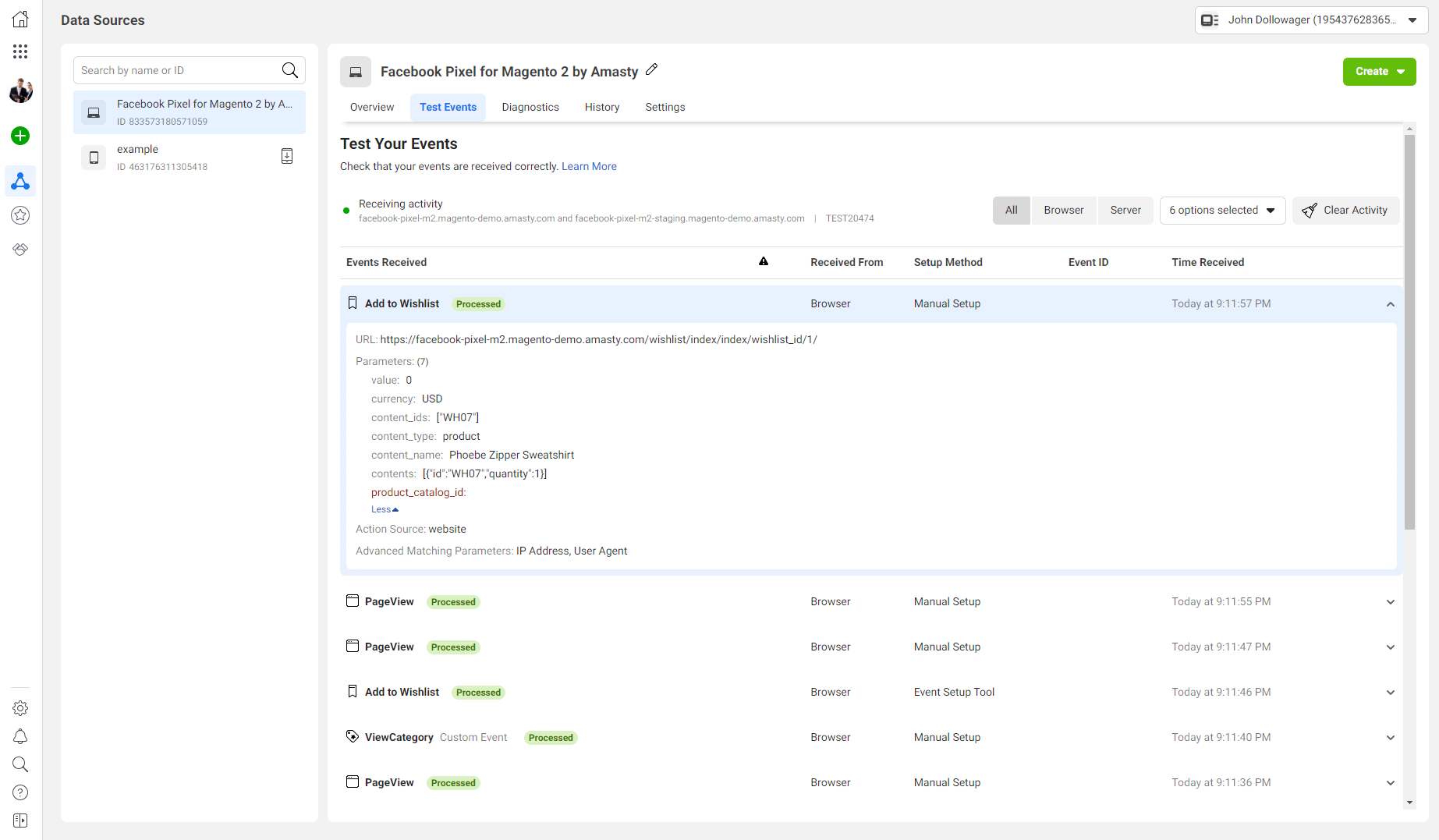Filter events by Browser
Viewport: 1439px width, 840px height.
[x=1063, y=211]
